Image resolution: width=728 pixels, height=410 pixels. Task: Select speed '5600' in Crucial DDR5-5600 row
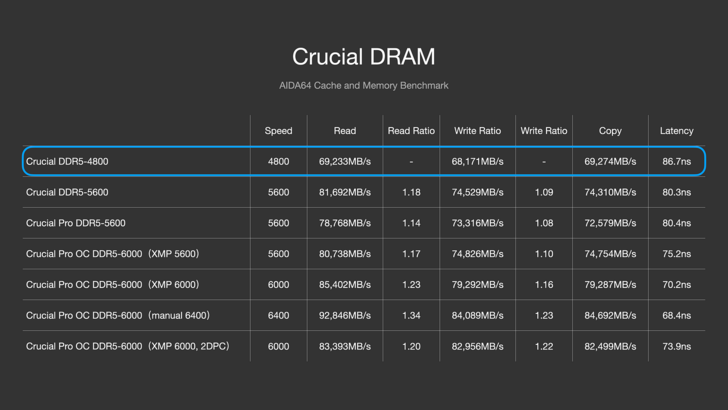[x=279, y=192]
